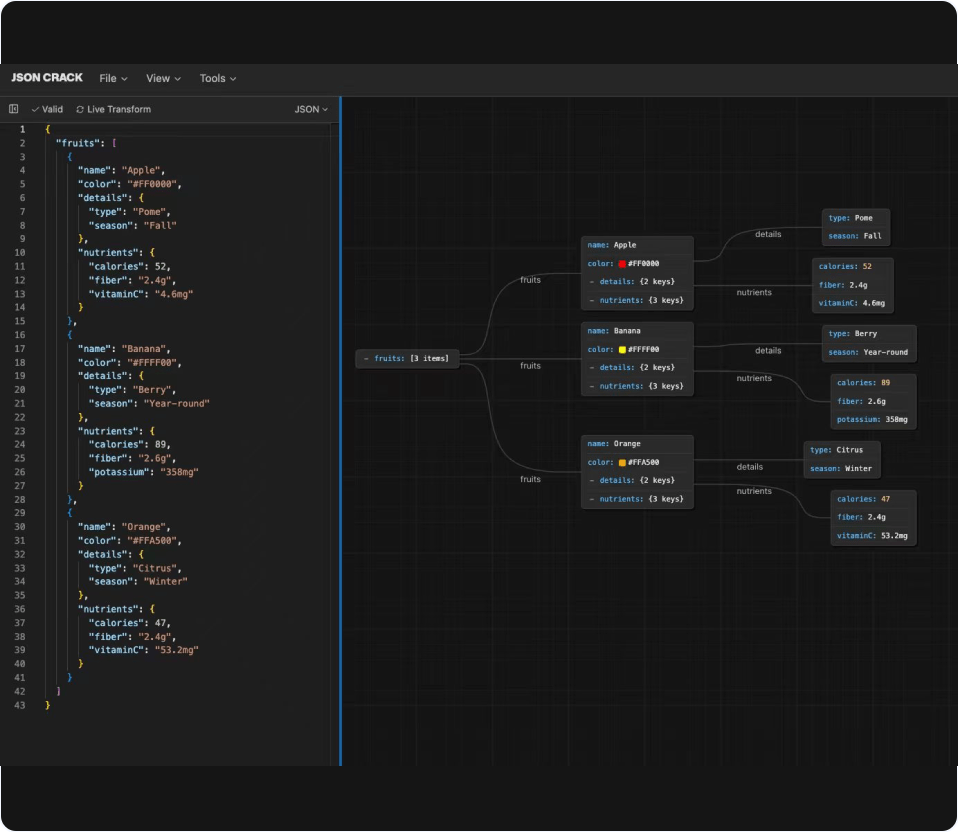The width and height of the screenshot is (958, 832).
Task: Click the red #FF0000 color swatch
Action: coord(622,264)
